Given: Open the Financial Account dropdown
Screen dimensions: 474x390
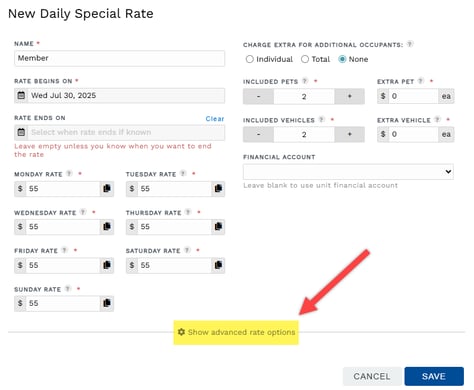Looking at the screenshot, I should coord(348,172).
